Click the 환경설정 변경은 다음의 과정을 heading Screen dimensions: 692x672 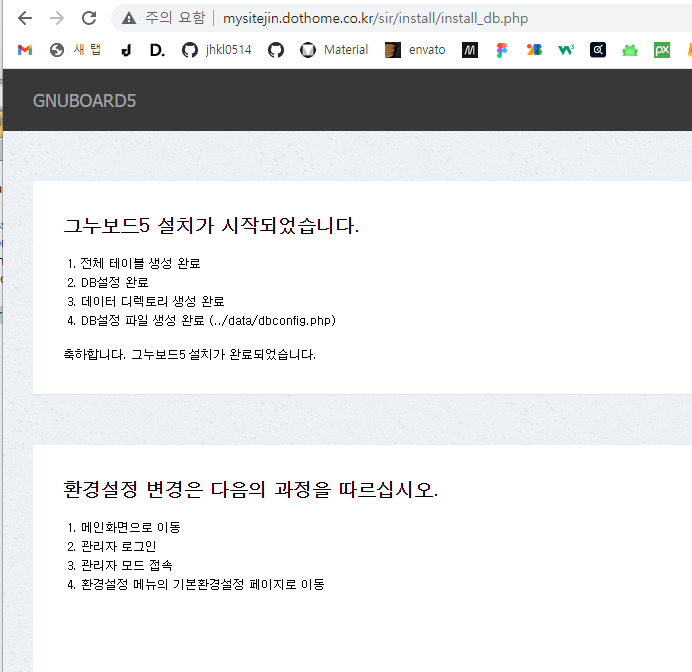click(x=251, y=489)
